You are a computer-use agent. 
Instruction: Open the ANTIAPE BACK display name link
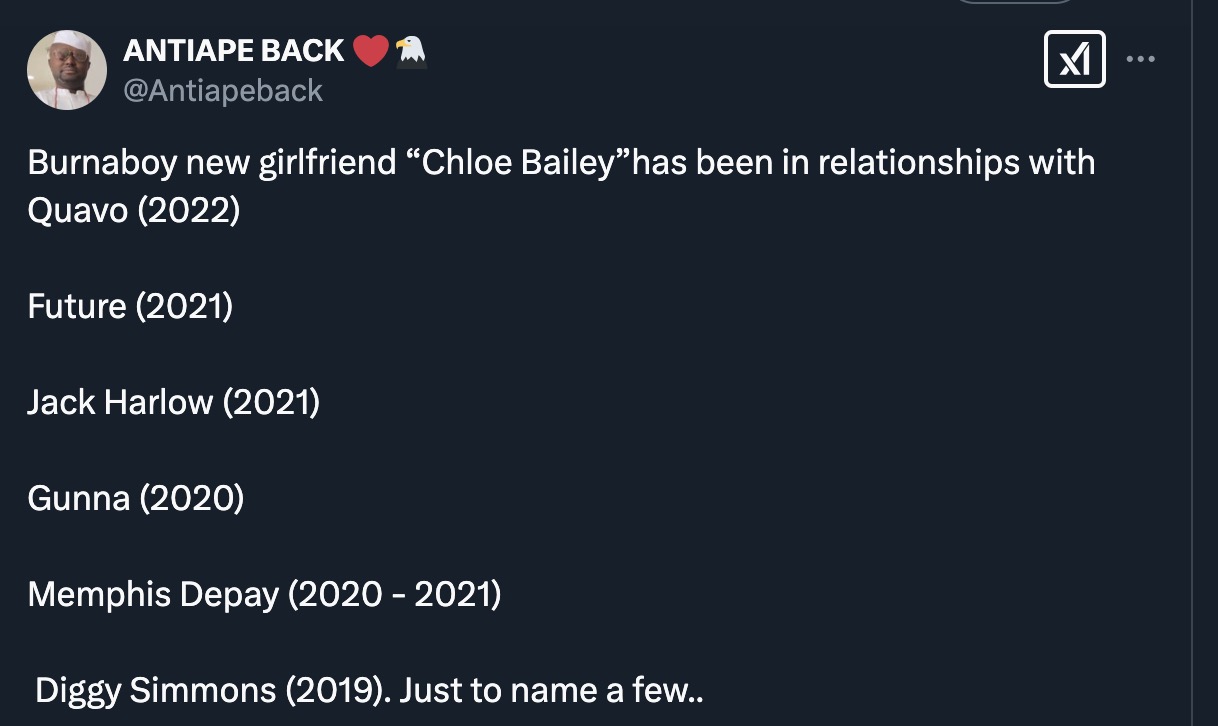pyautogui.click(x=233, y=50)
